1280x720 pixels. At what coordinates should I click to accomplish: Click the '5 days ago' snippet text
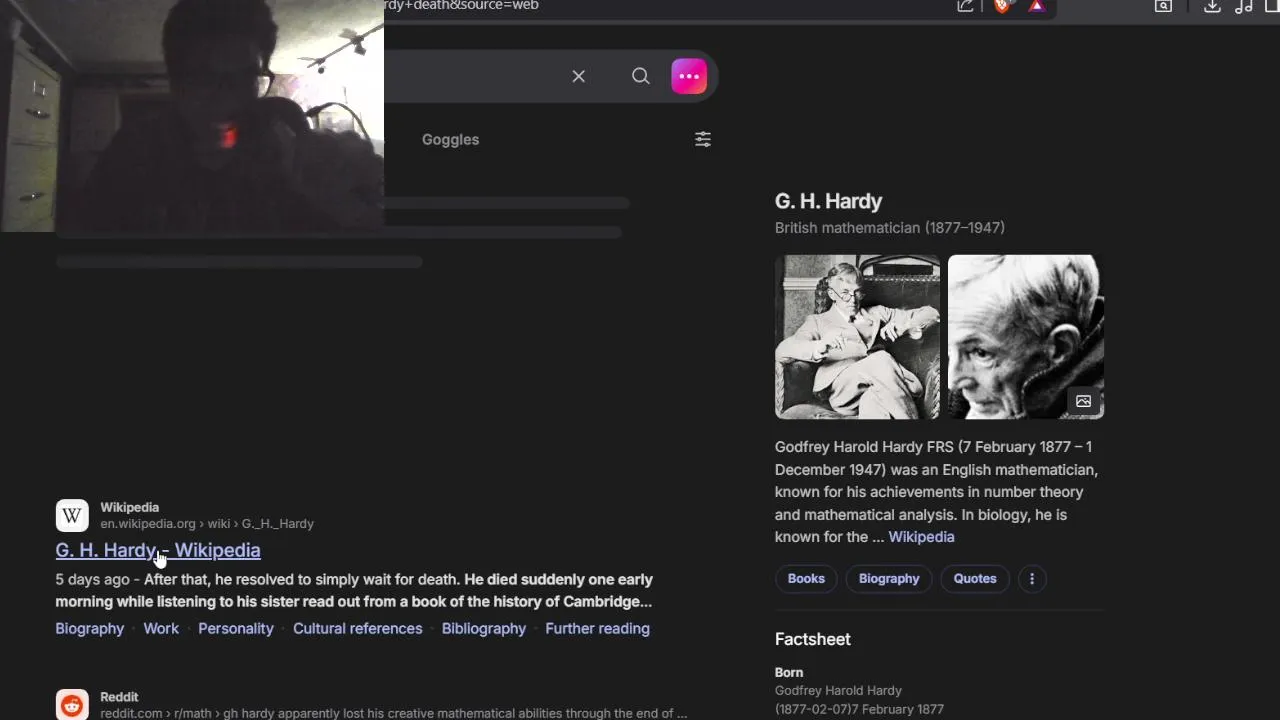[92, 579]
